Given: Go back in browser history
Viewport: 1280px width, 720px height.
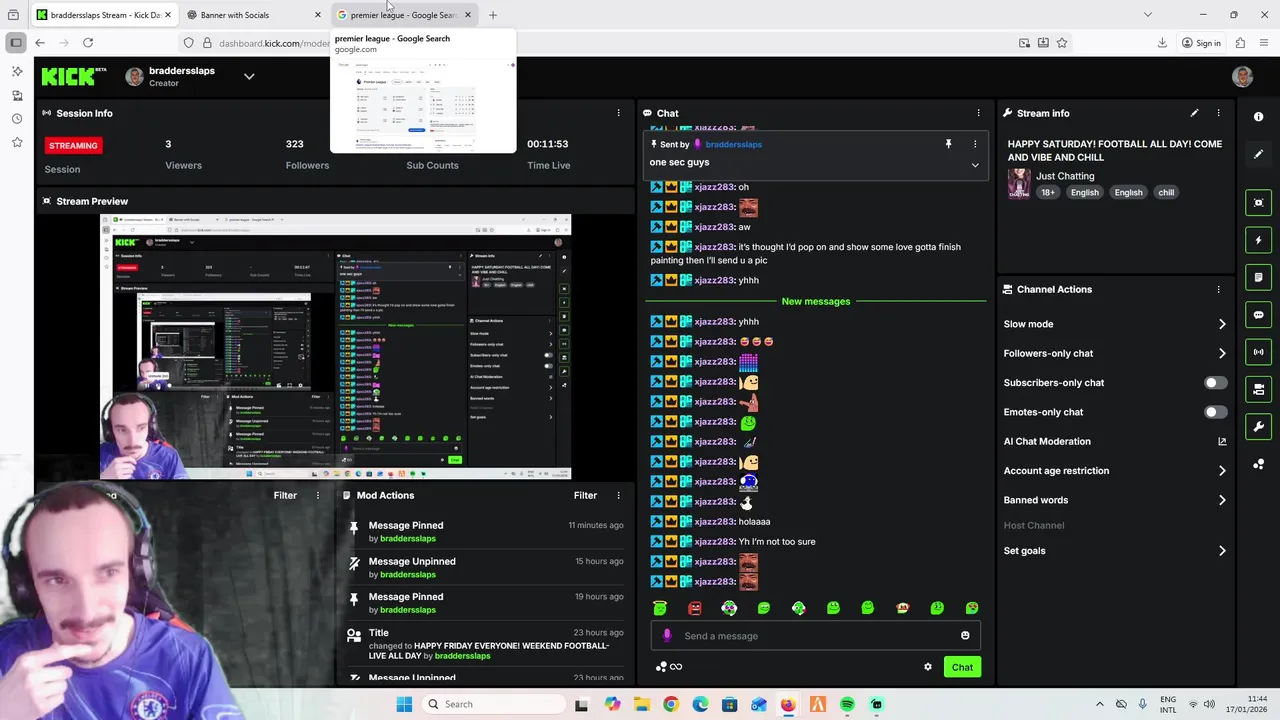Looking at the screenshot, I should (x=40, y=43).
